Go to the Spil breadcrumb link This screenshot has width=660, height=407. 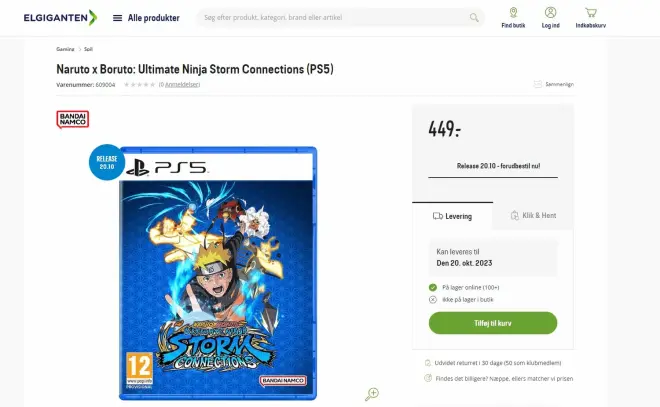point(88,48)
